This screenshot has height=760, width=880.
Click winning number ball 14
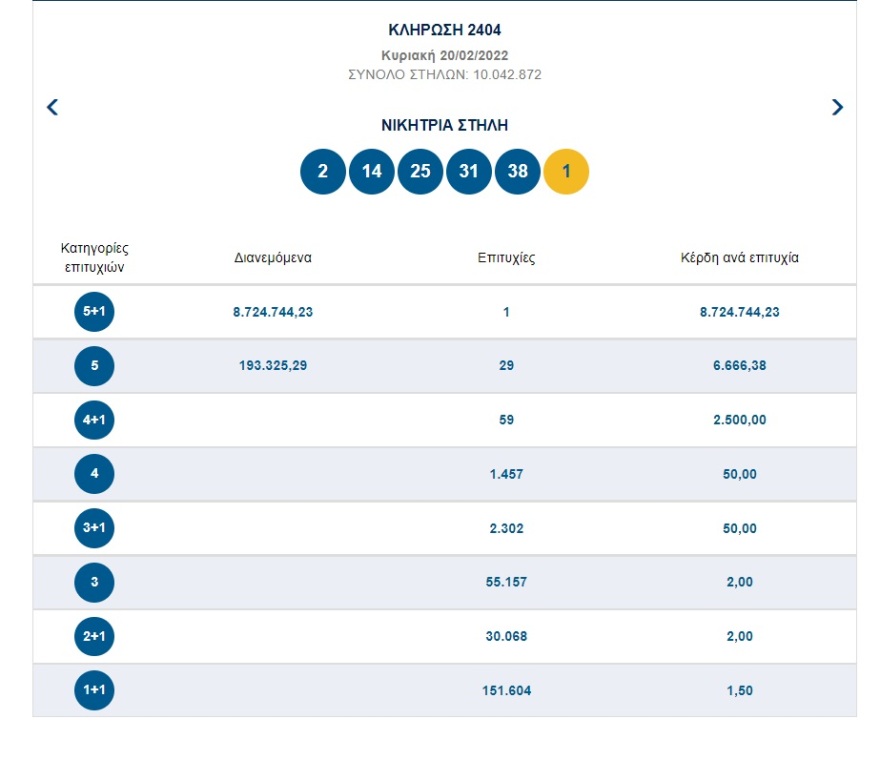click(371, 171)
